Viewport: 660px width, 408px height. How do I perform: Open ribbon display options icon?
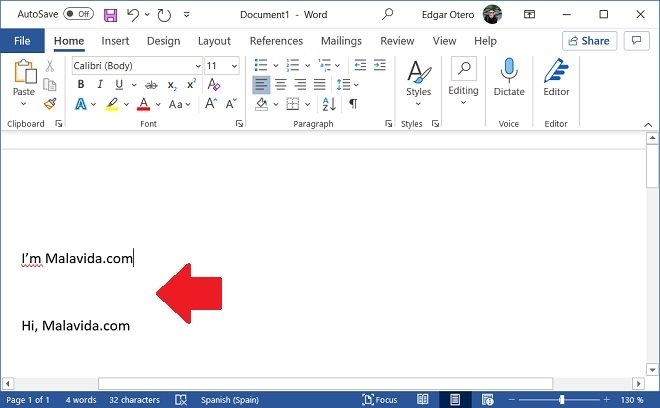pyautogui.click(x=529, y=14)
